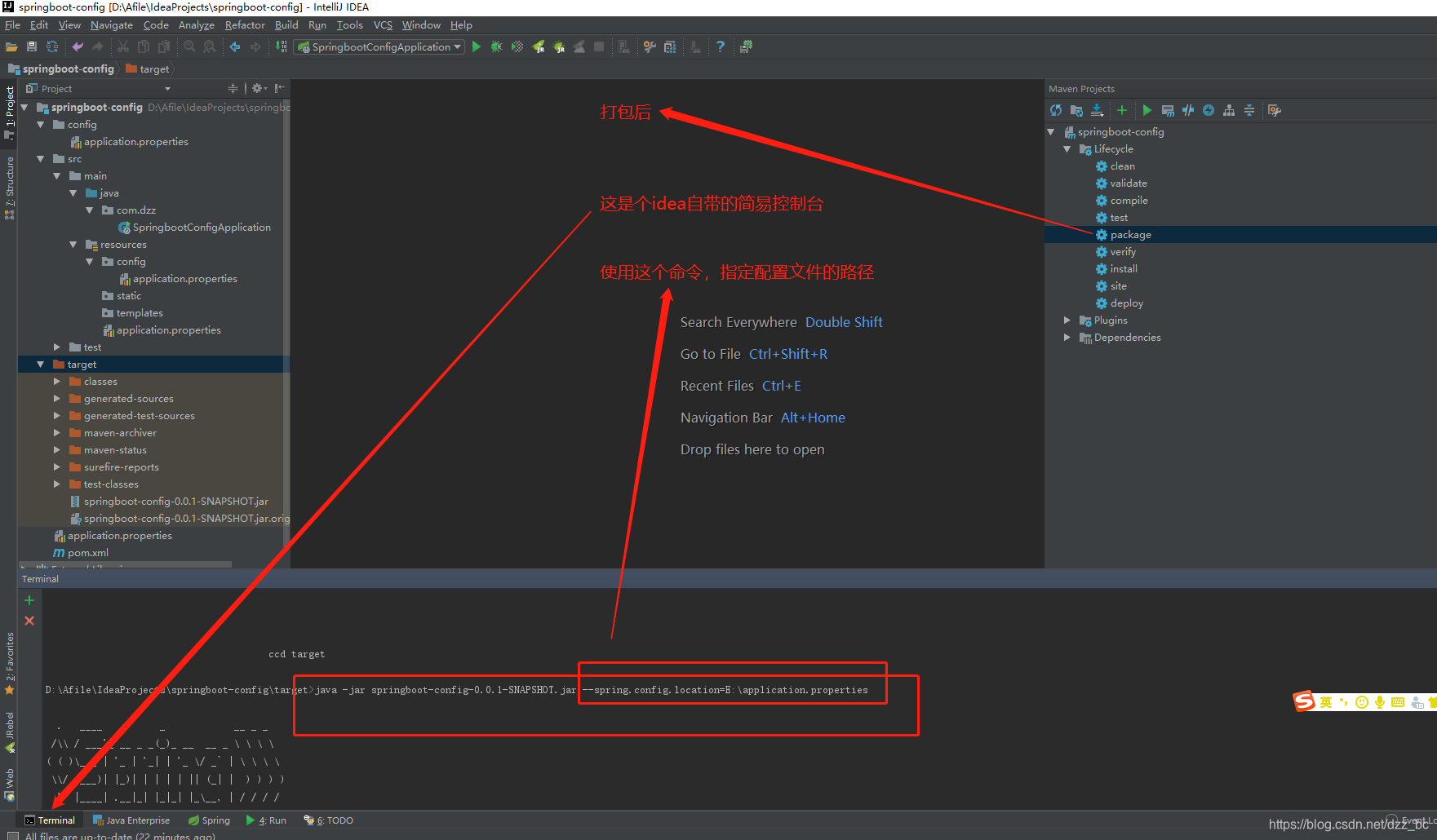Collapse Lifecycle node in Maven panel

(1067, 149)
